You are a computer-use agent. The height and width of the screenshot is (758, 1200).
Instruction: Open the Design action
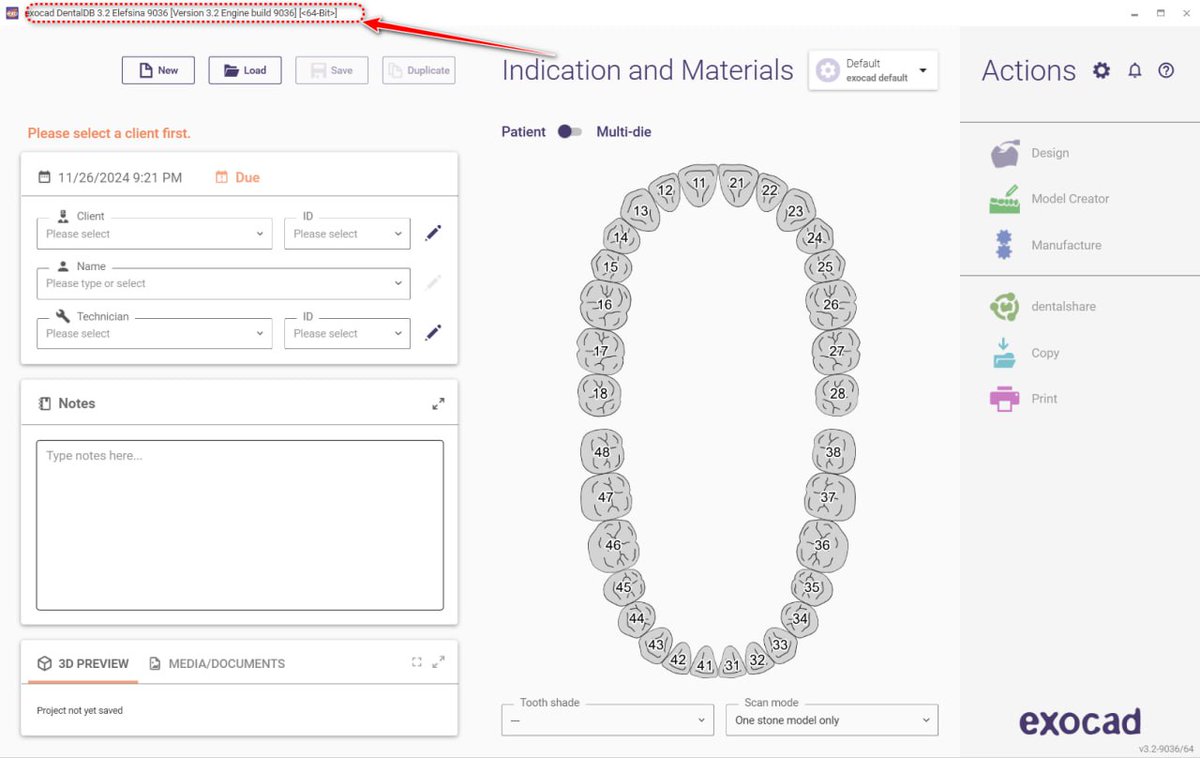1049,152
